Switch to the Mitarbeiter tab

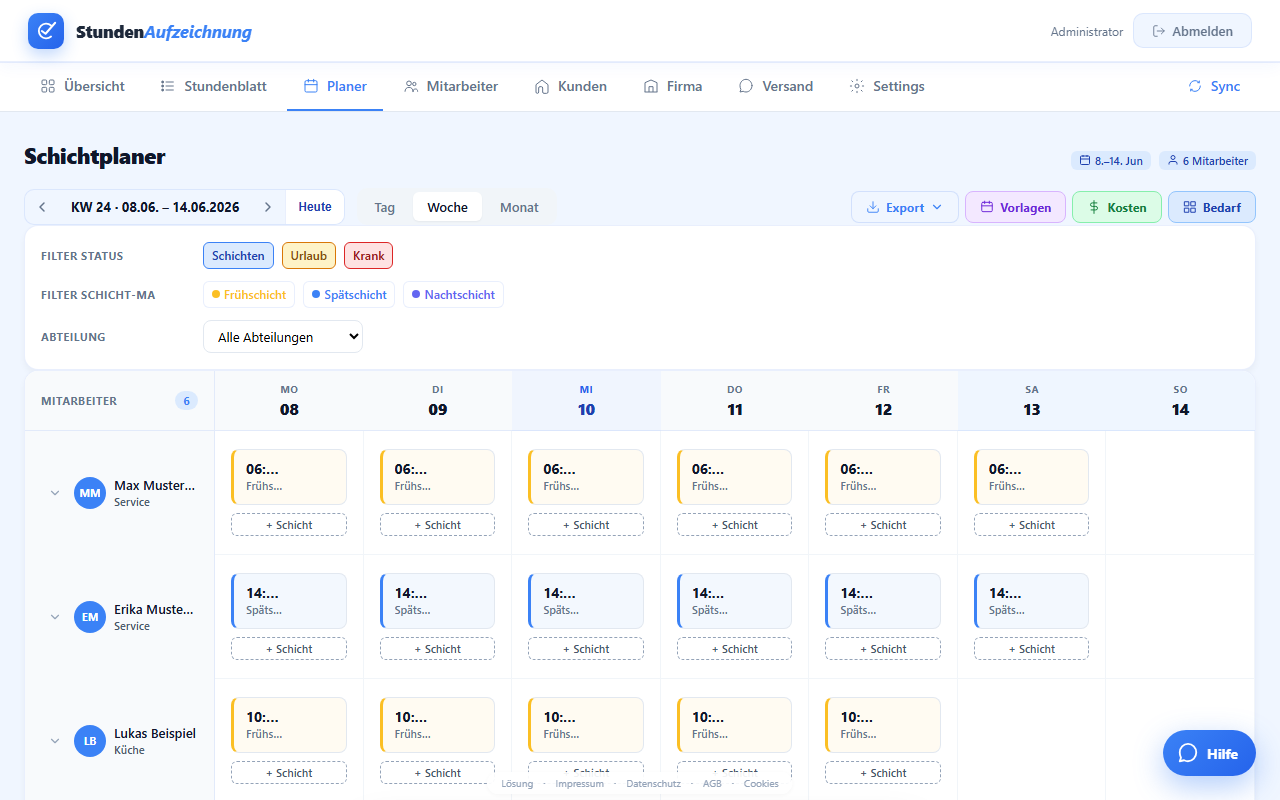(x=451, y=86)
